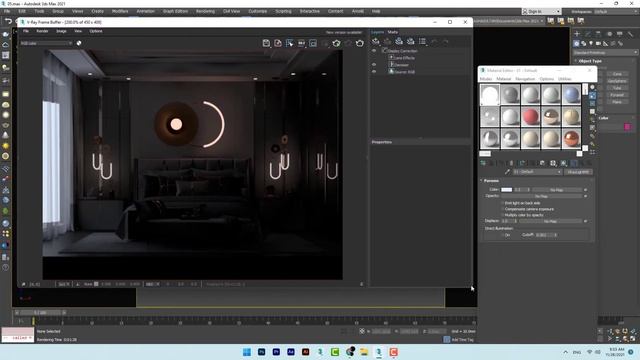Click the white Color swatch in Params
The width and height of the screenshot is (640, 360).
pos(507,190)
